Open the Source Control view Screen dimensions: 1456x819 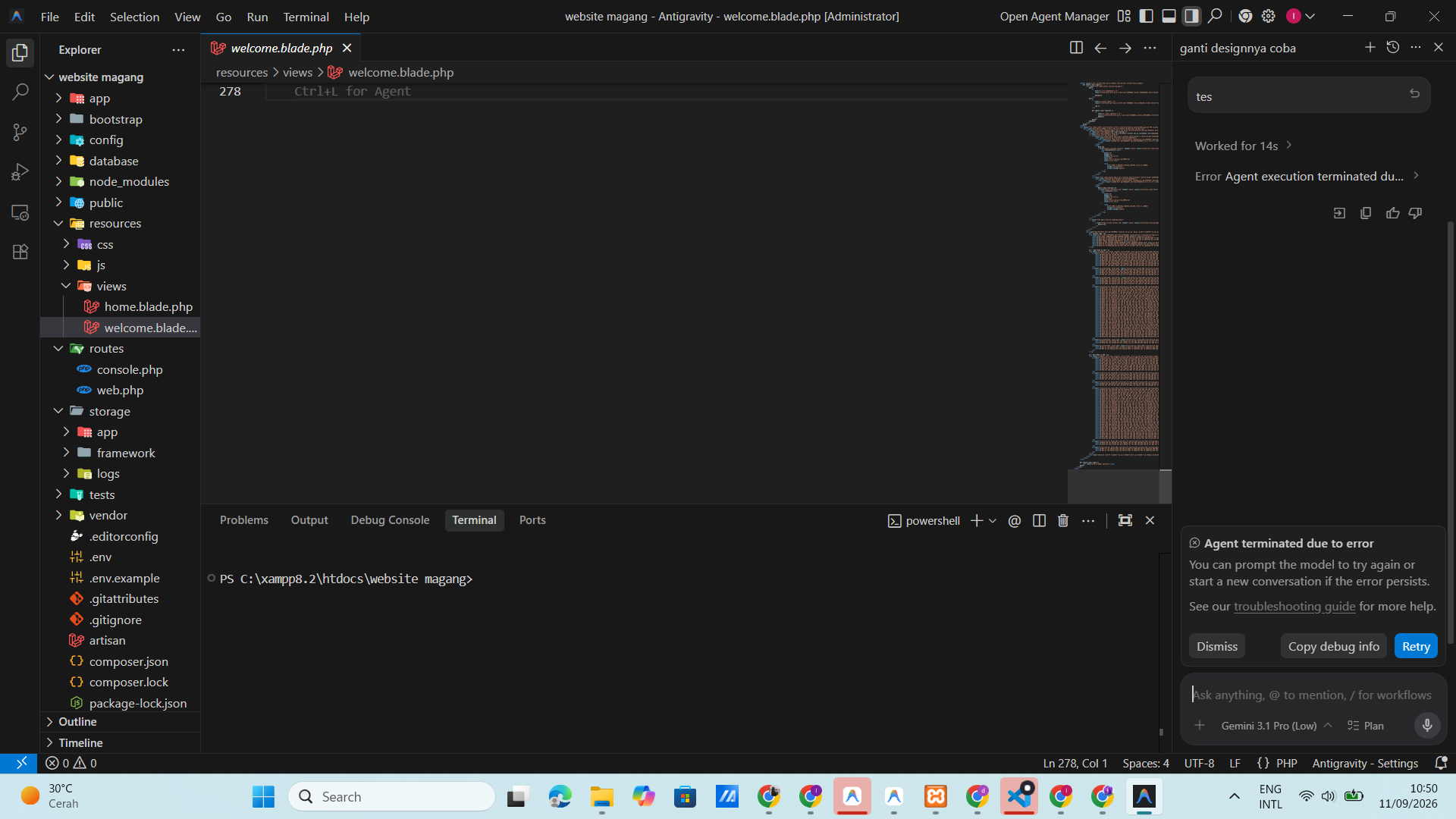pyautogui.click(x=20, y=132)
